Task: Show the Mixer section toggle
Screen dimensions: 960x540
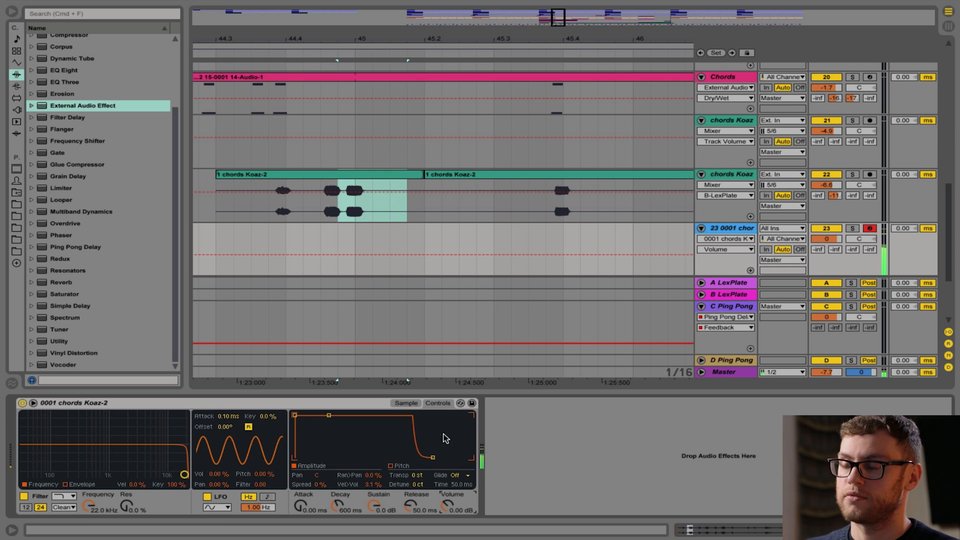Action: click(948, 355)
